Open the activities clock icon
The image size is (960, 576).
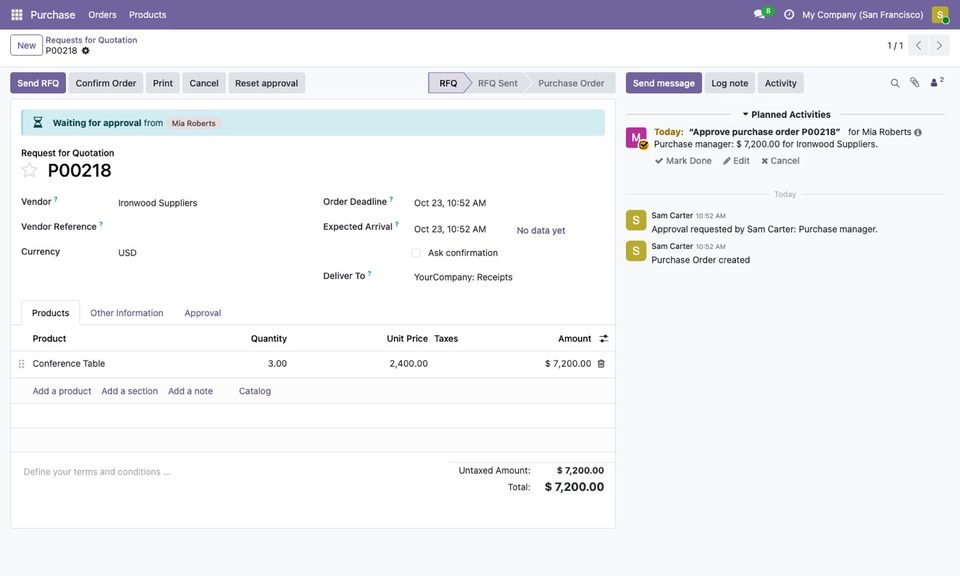(789, 15)
